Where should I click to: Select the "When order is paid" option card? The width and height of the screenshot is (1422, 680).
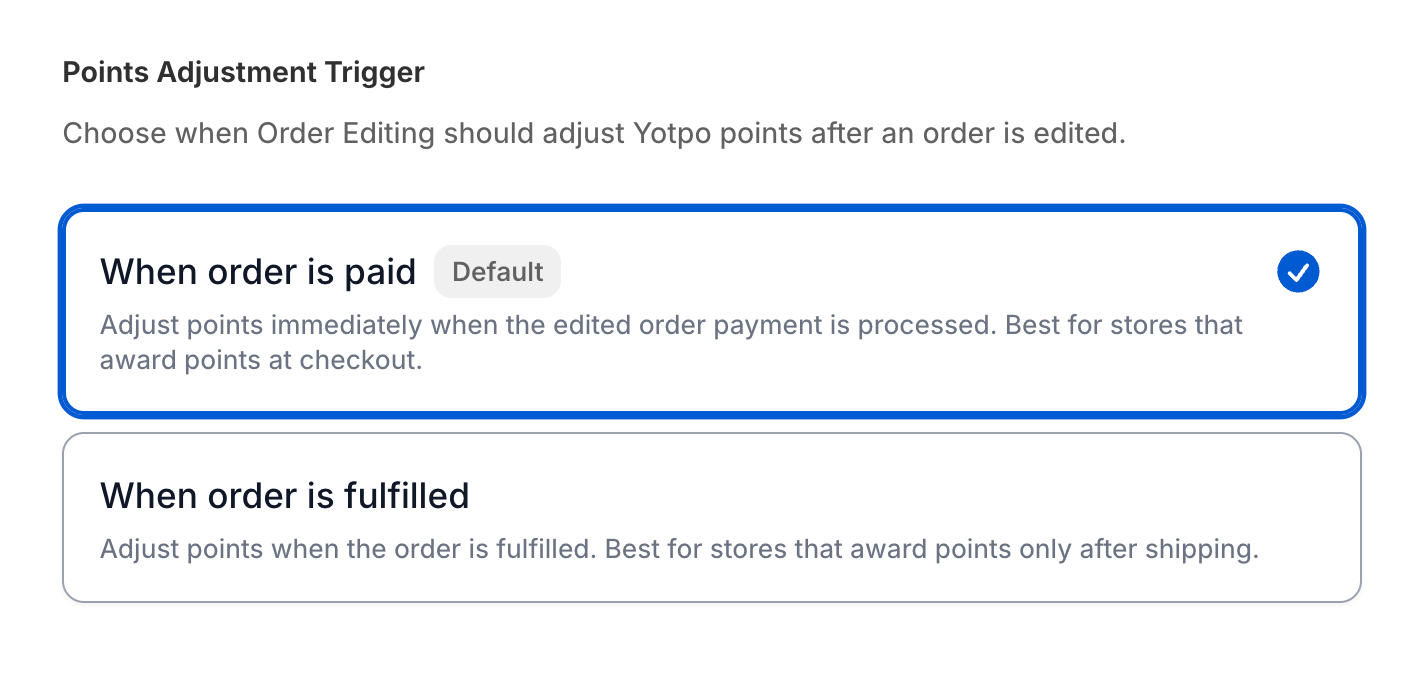[x=712, y=311]
